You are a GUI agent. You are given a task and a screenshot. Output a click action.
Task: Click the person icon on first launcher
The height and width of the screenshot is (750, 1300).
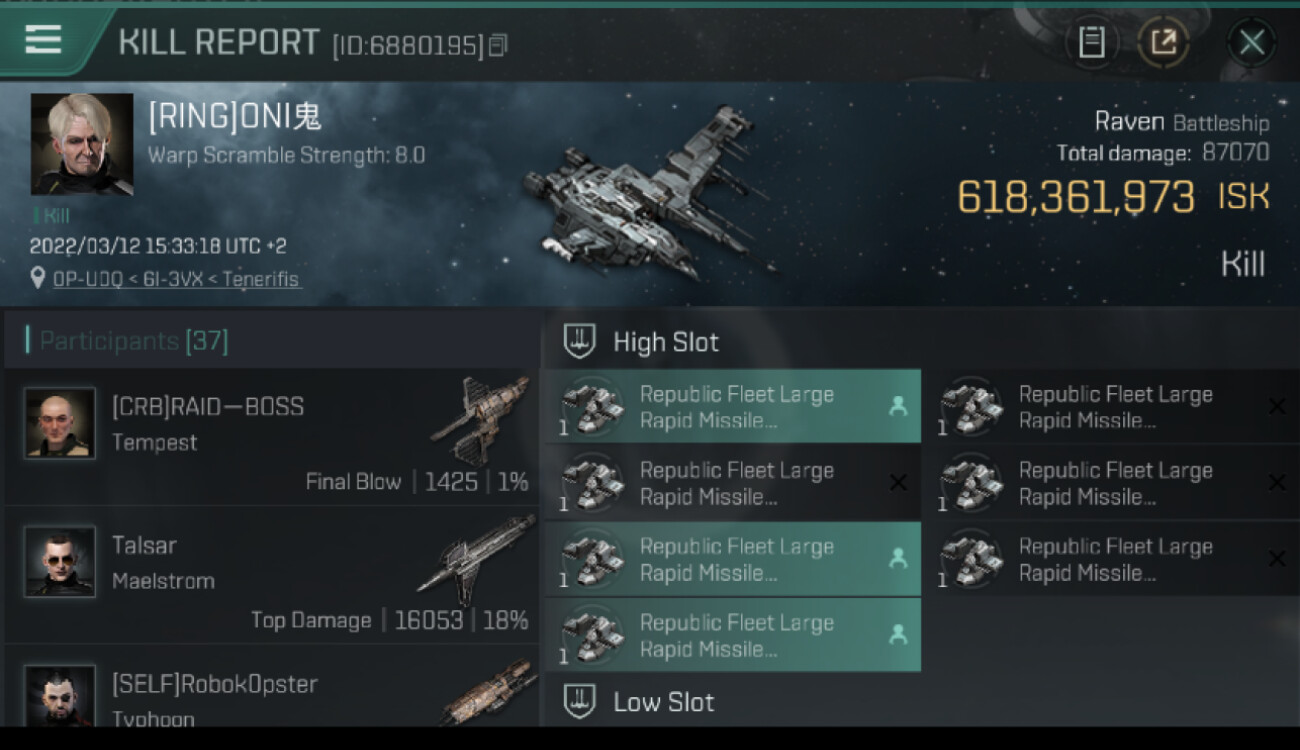[897, 406]
